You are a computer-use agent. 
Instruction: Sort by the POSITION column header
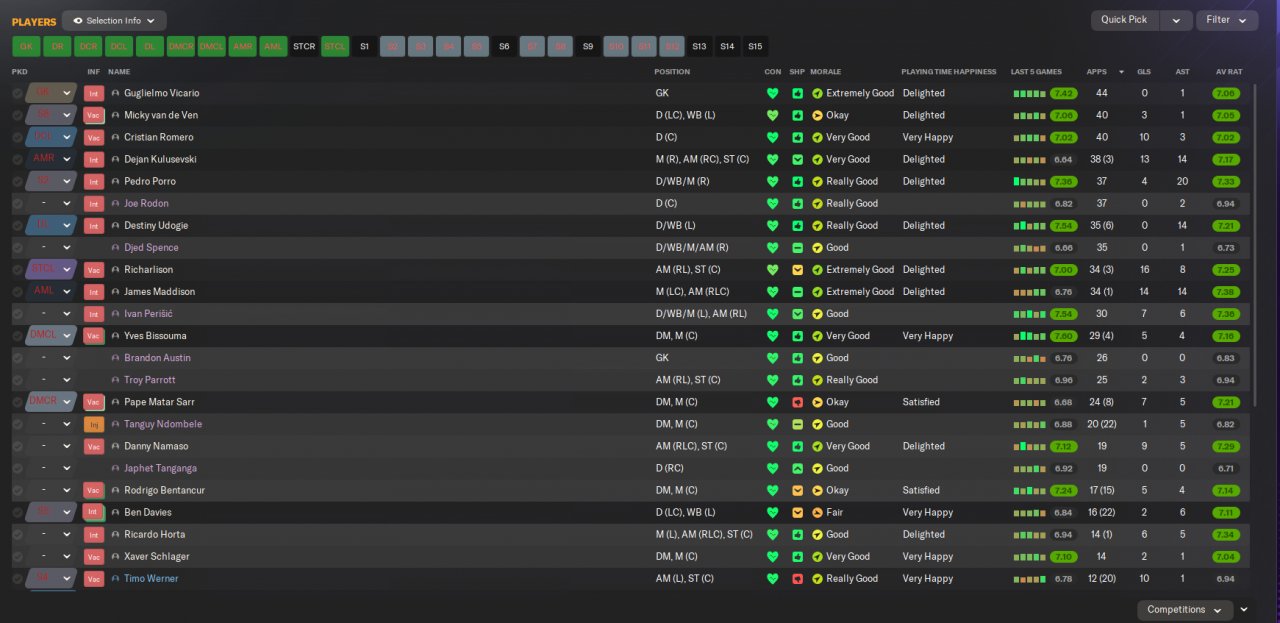pyautogui.click(x=672, y=72)
